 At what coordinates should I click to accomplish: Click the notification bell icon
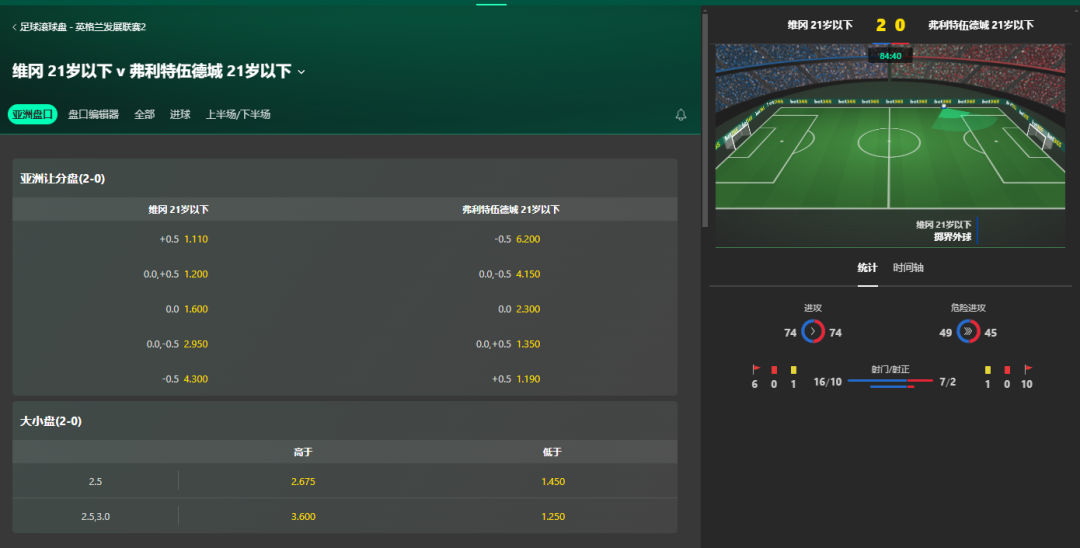coord(681,115)
